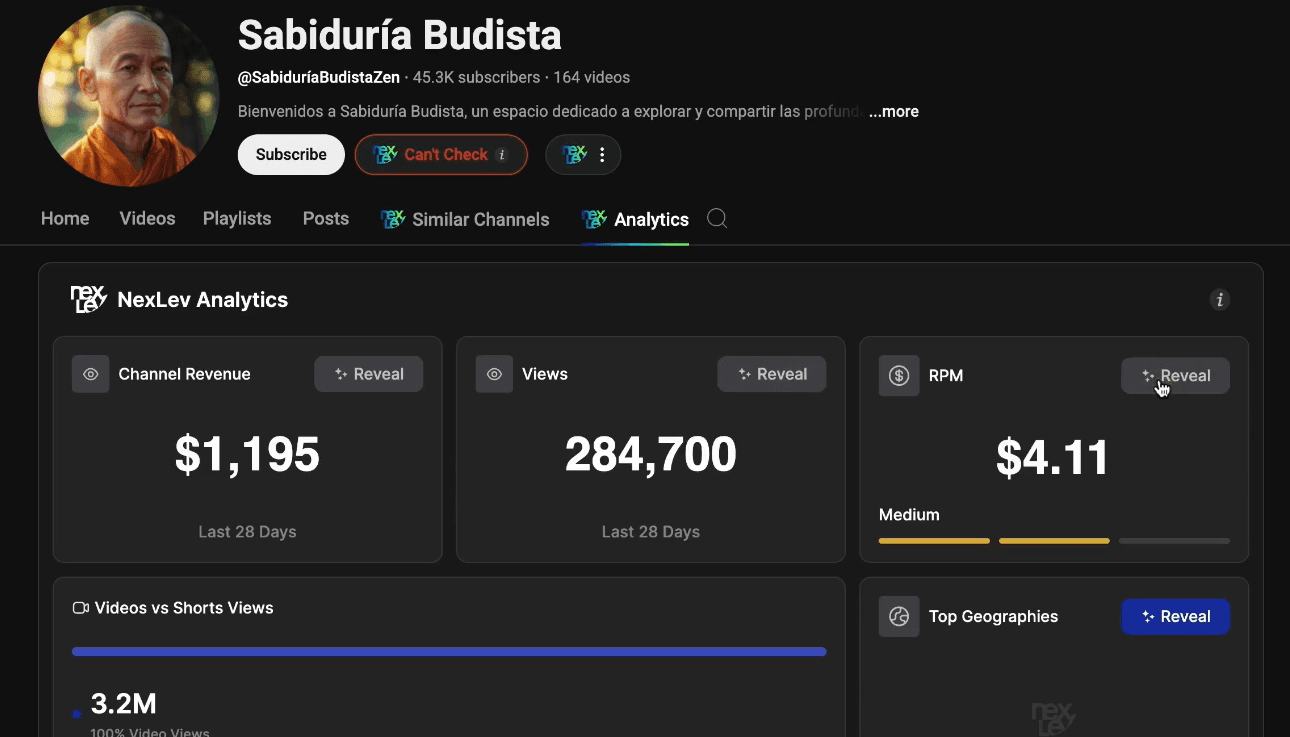The height and width of the screenshot is (737, 1290).
Task: Click the eye icon beside Channel Revenue
Action: [x=91, y=374]
